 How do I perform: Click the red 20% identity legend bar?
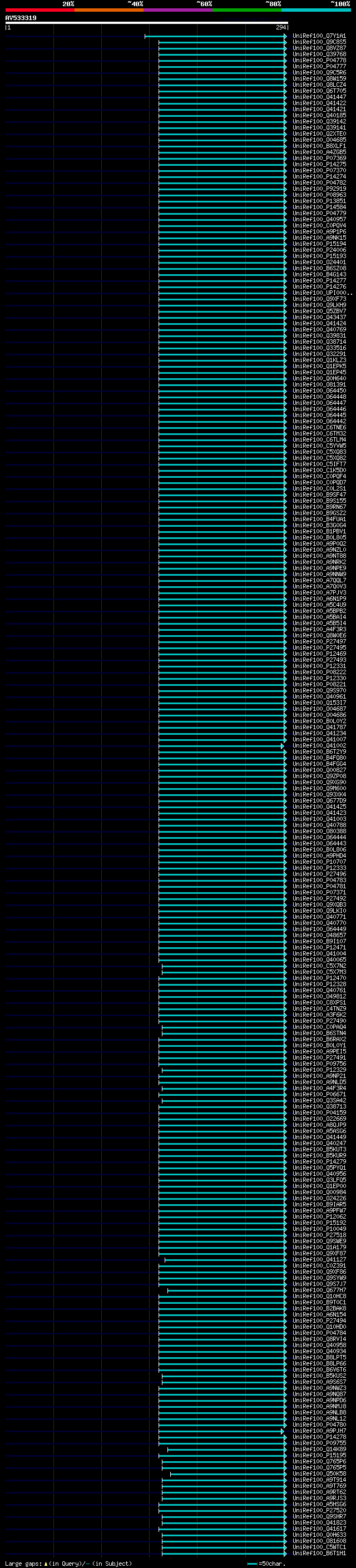tap(39, 10)
